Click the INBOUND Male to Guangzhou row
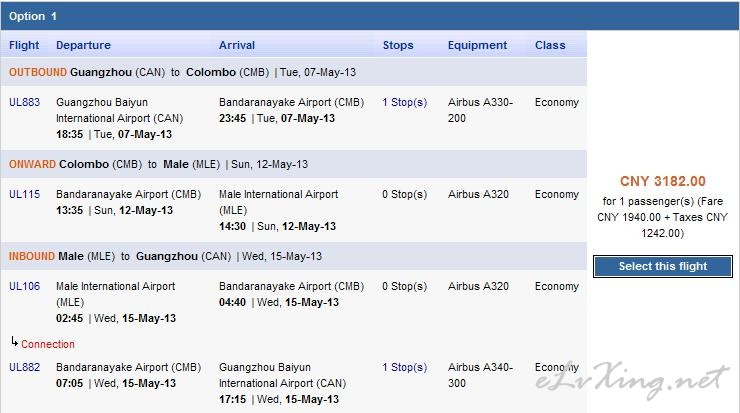The height and width of the screenshot is (413, 740). pyautogui.click(x=294, y=256)
